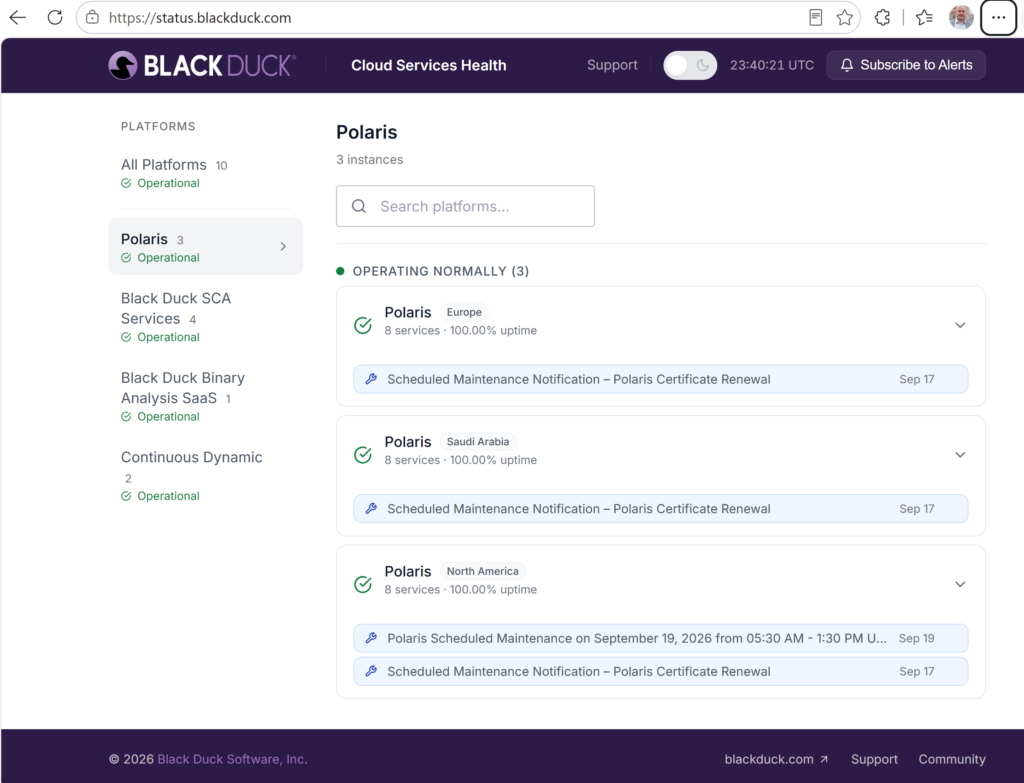Click the PLATFORMS sidebar heading
This screenshot has height=783, width=1024.
point(158,126)
